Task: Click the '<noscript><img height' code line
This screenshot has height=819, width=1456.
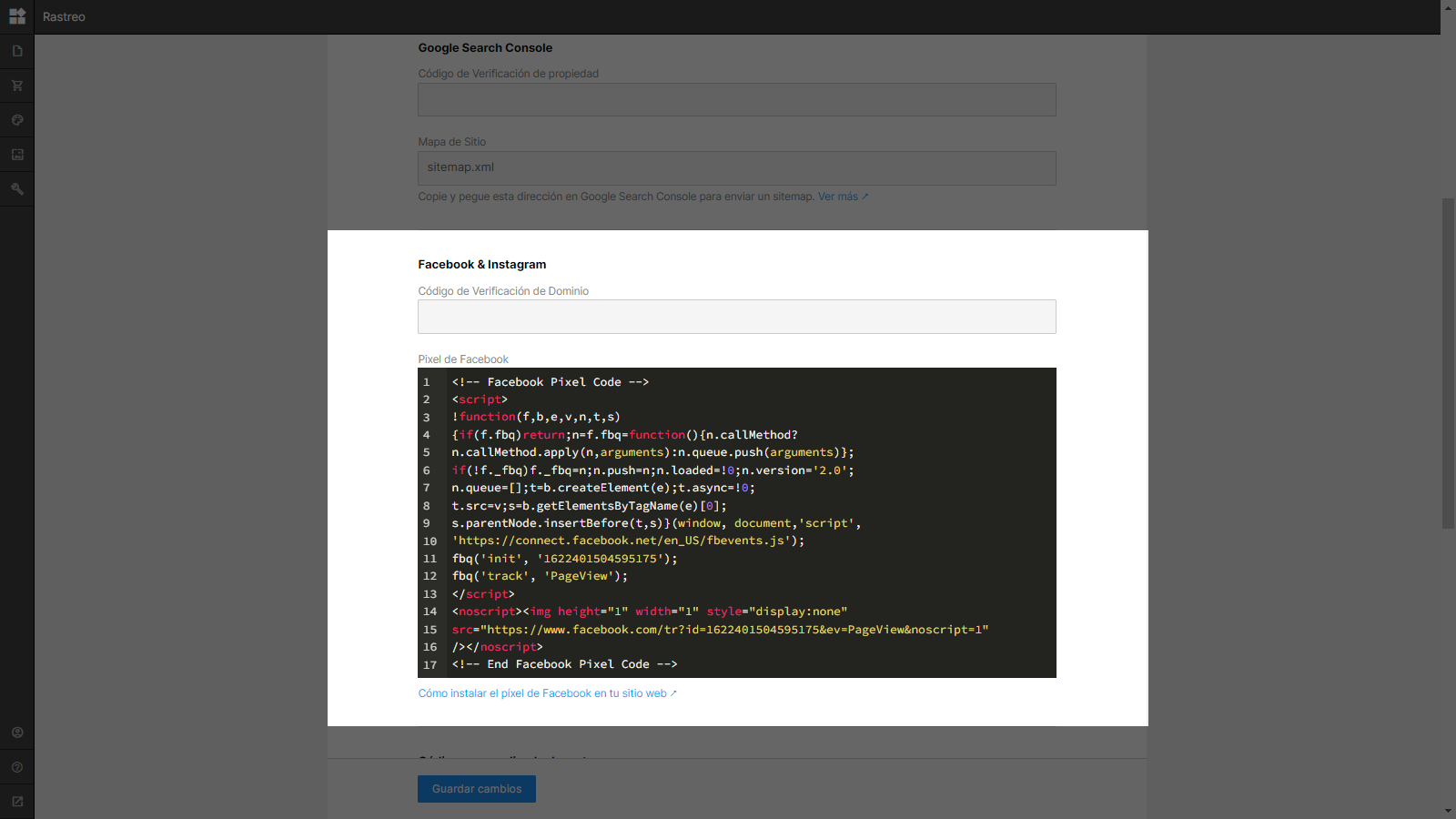Action: [x=650, y=612]
